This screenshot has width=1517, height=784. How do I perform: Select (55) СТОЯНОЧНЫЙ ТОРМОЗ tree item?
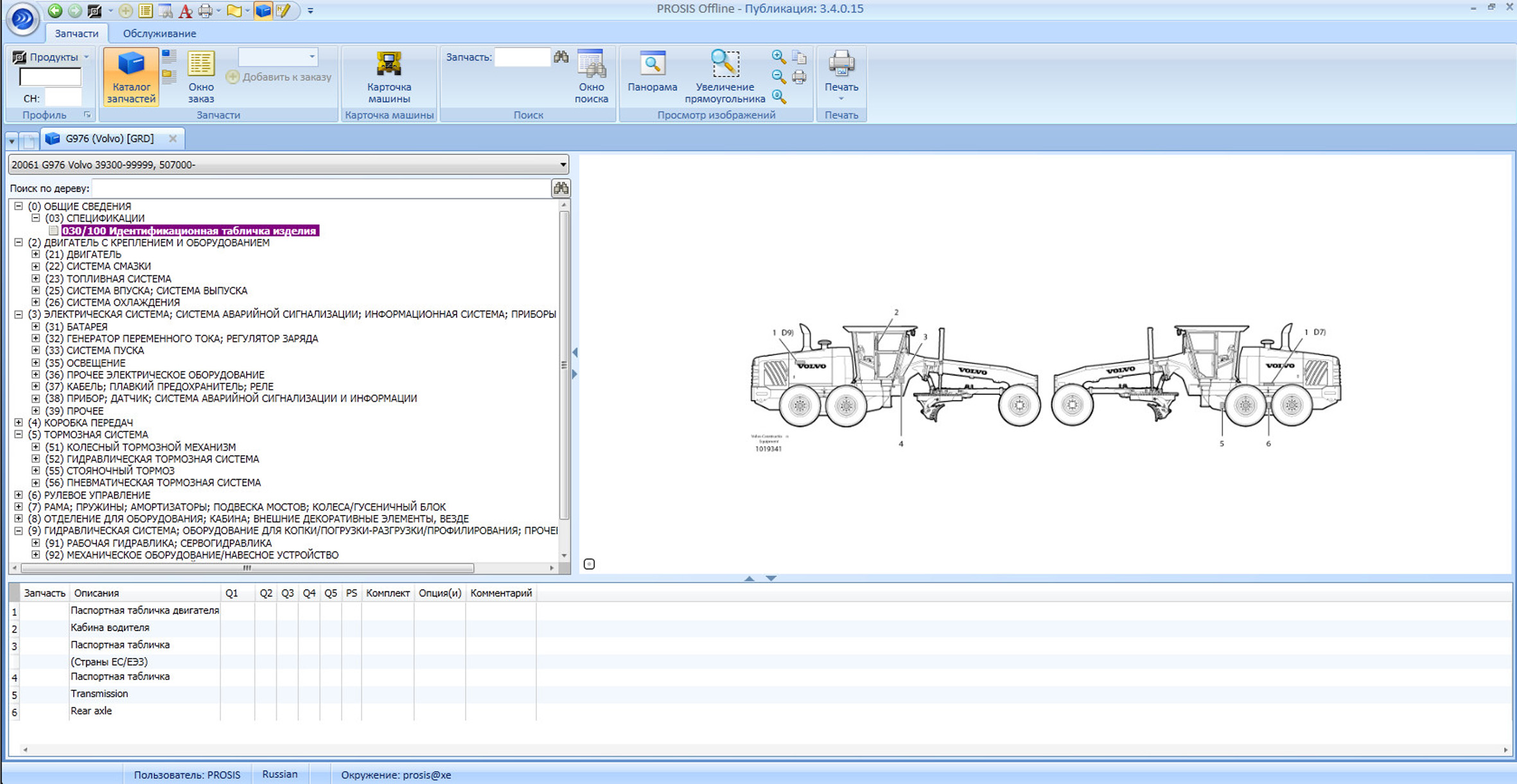pos(120,471)
